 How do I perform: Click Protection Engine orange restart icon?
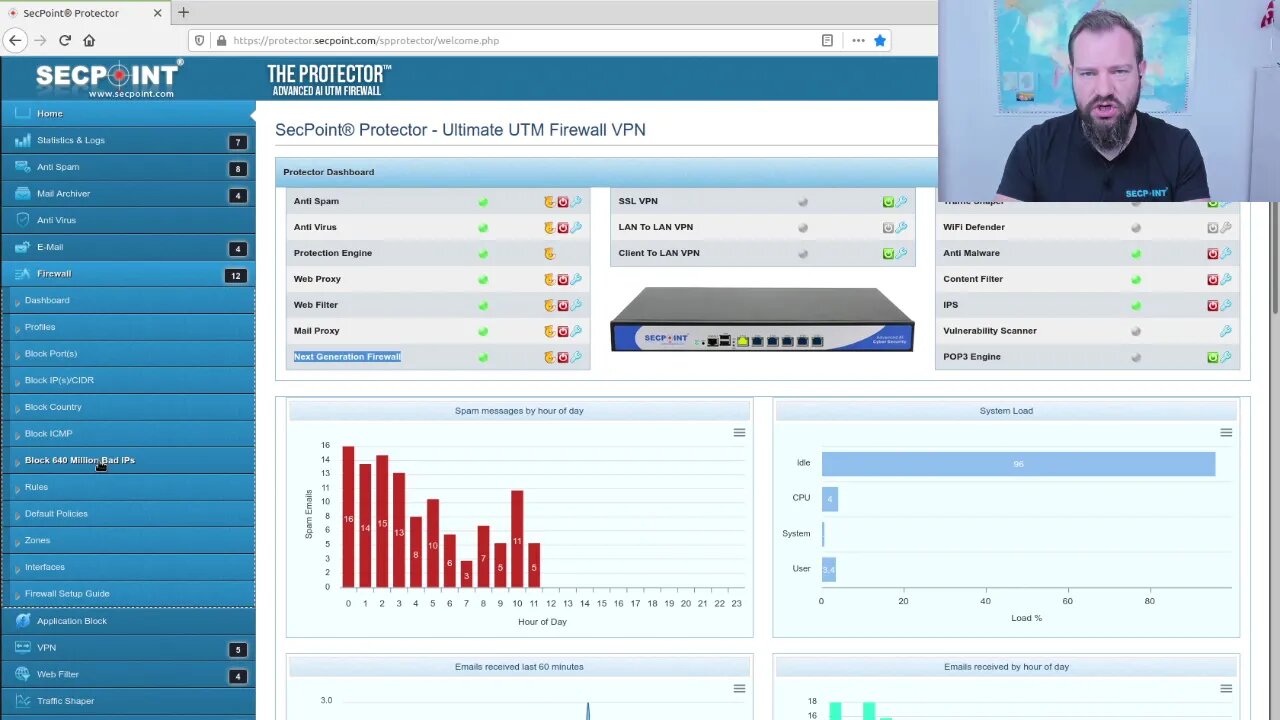click(x=549, y=253)
